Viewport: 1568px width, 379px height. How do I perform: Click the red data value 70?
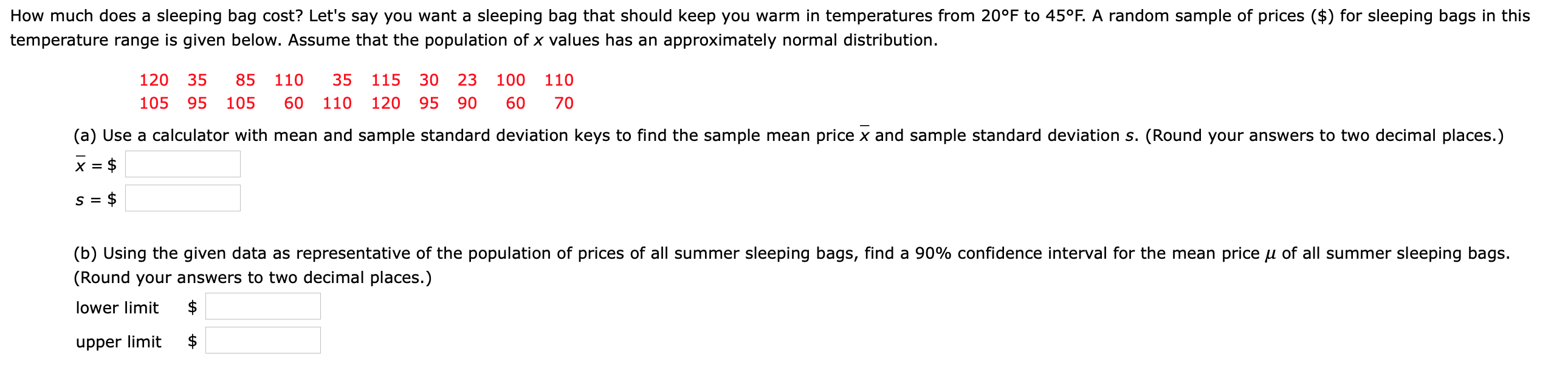[x=563, y=103]
